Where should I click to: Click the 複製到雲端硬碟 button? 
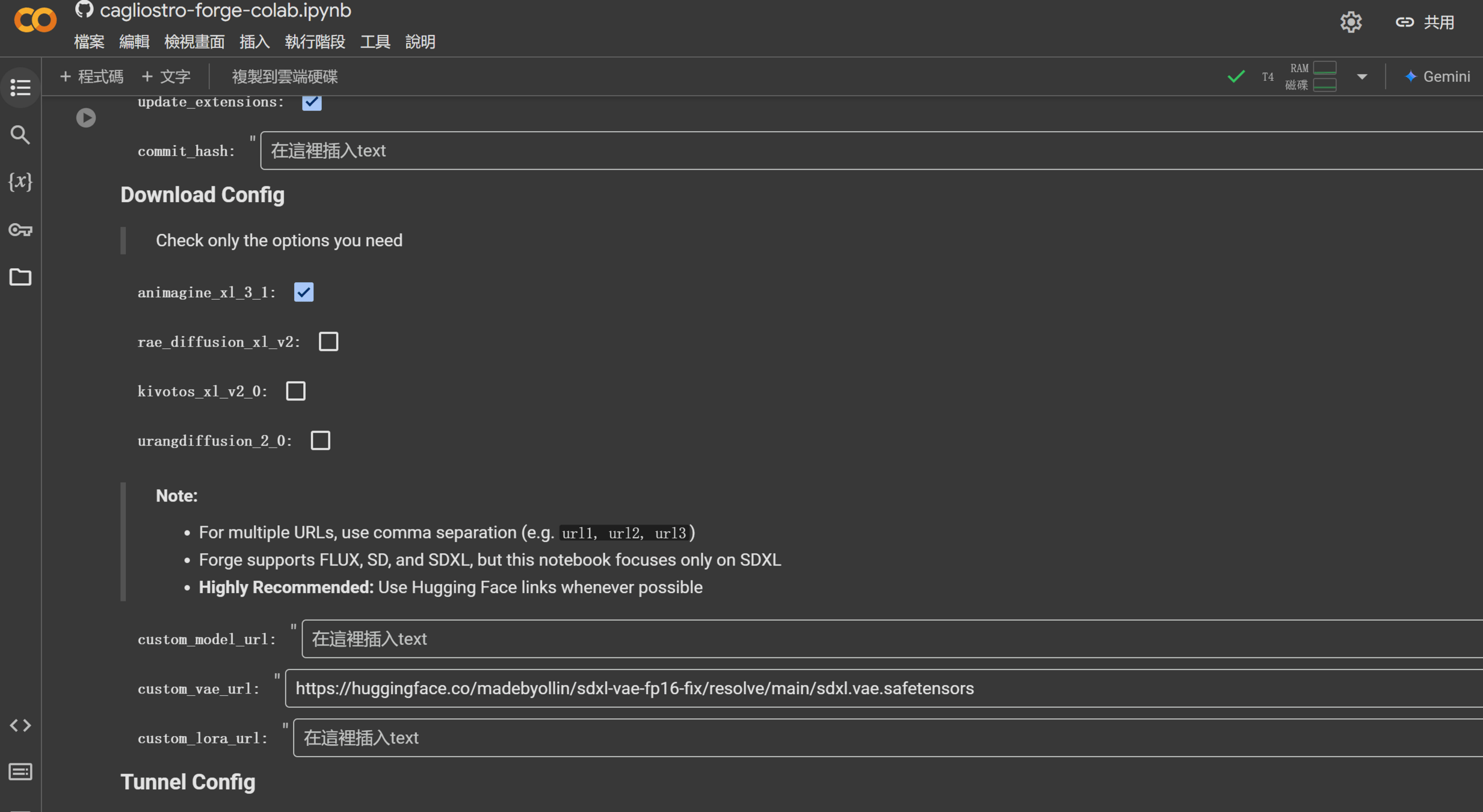click(x=285, y=76)
